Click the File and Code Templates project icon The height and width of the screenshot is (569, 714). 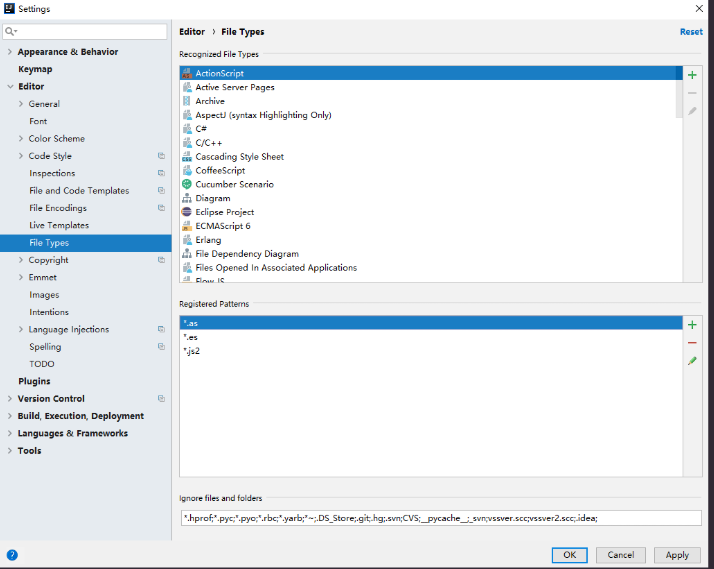click(x=161, y=190)
